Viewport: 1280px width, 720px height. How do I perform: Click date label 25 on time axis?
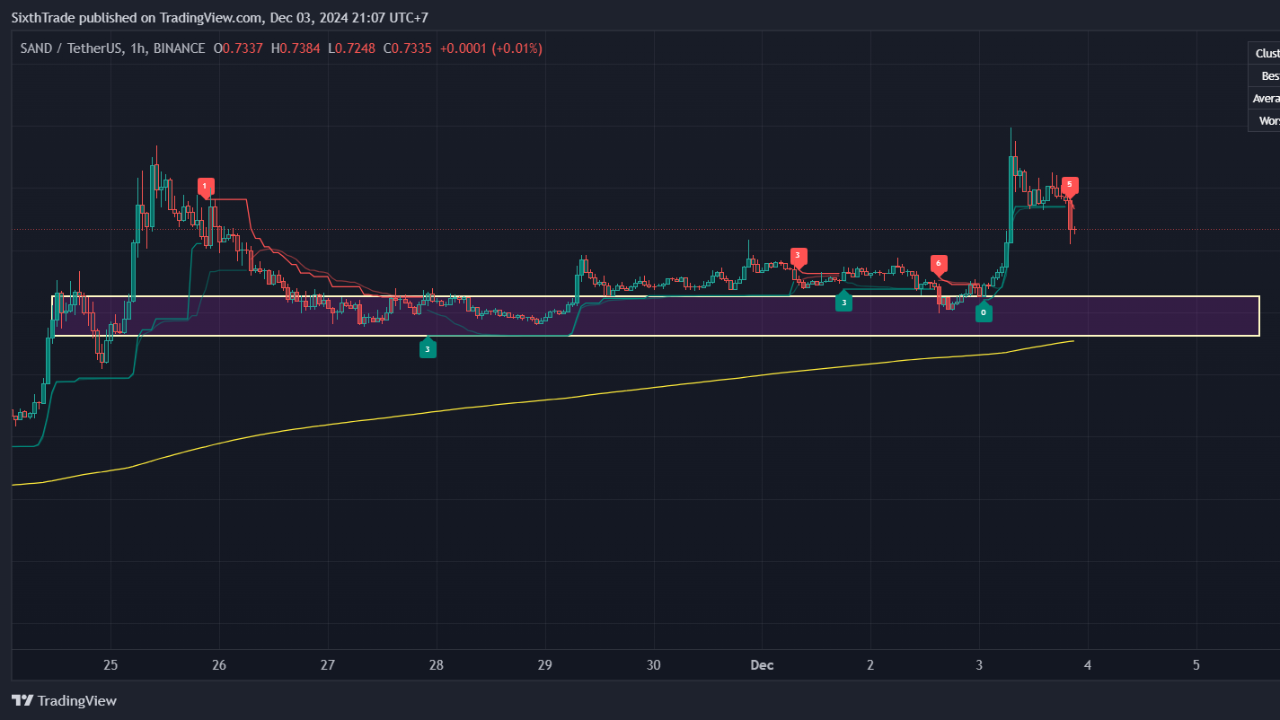111,665
